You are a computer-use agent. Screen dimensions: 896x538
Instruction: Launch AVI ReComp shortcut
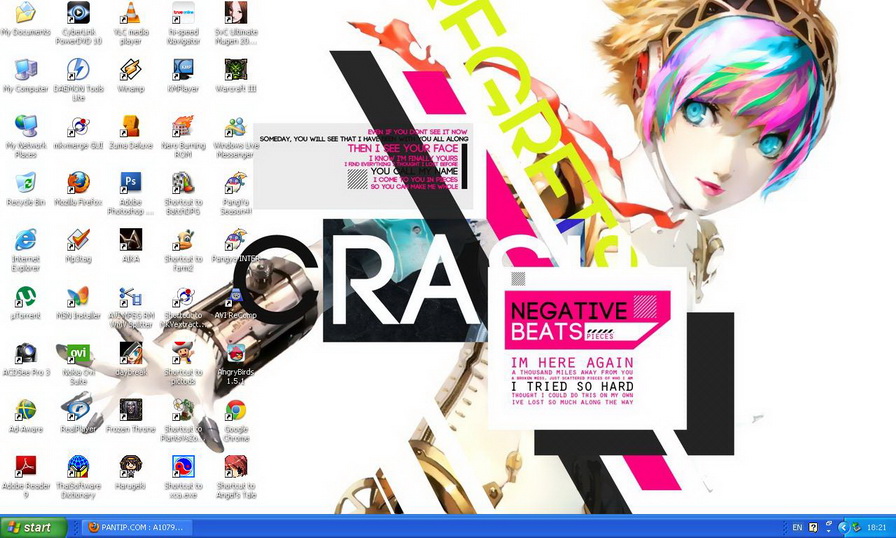pos(236,296)
